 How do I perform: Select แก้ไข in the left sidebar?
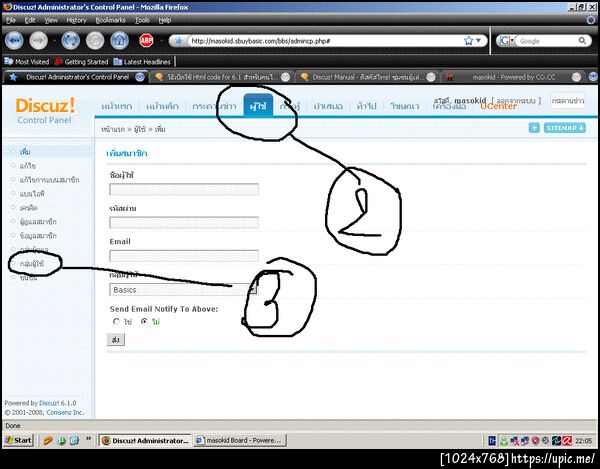28,166
